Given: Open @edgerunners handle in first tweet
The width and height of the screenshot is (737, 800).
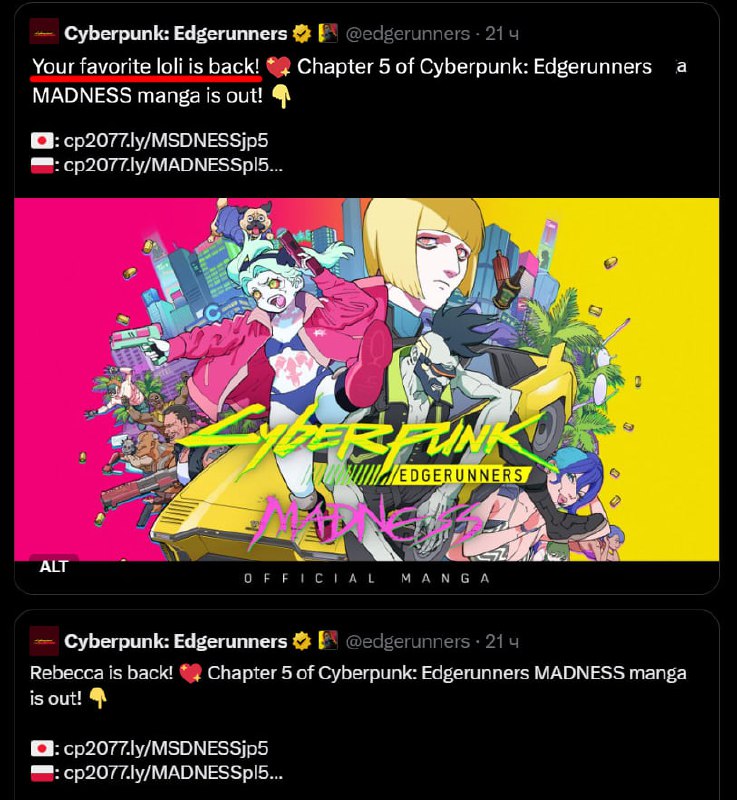Looking at the screenshot, I should [x=408, y=34].
